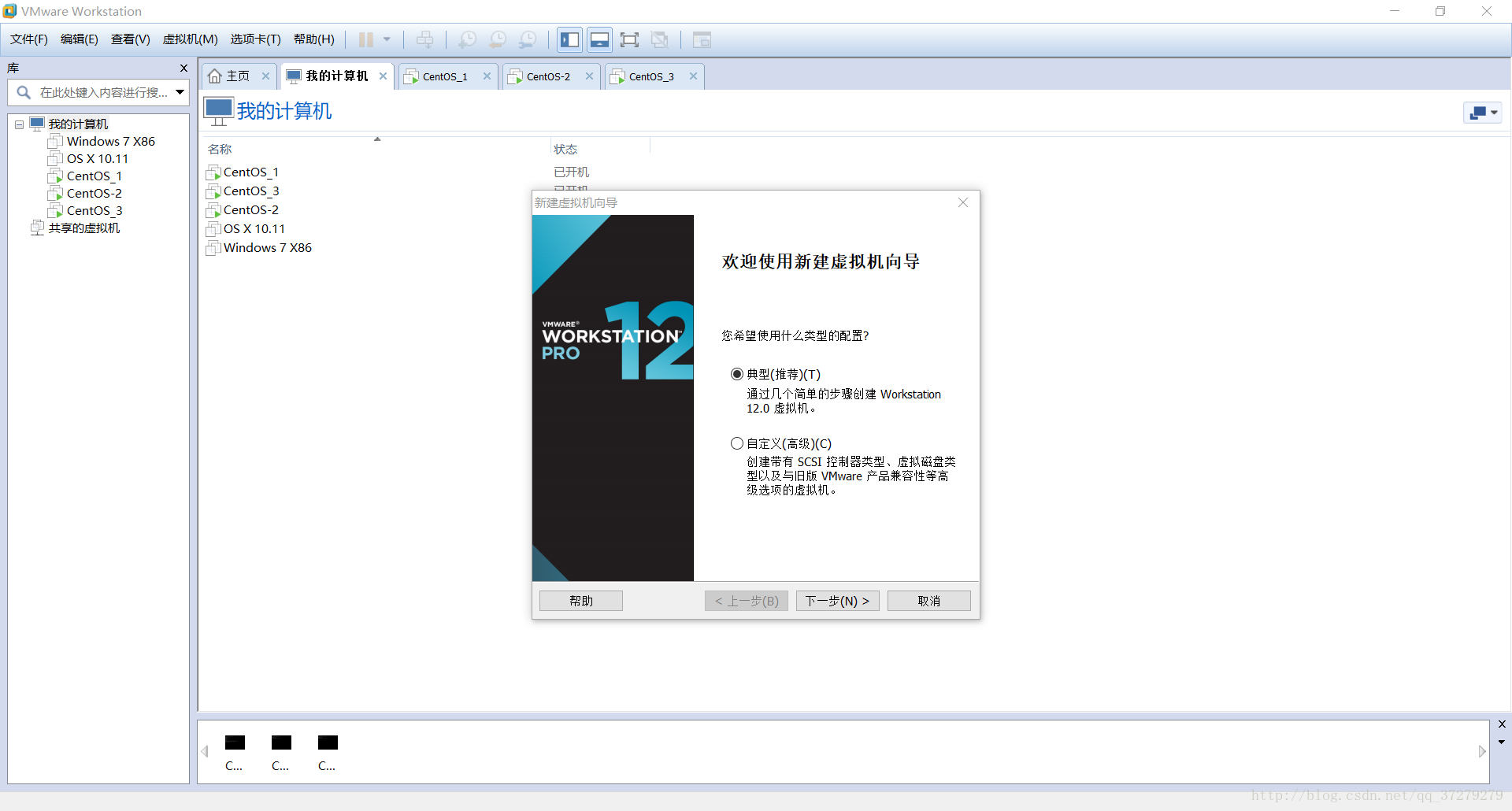Collapse the 我的计算机 tree node

click(19, 124)
